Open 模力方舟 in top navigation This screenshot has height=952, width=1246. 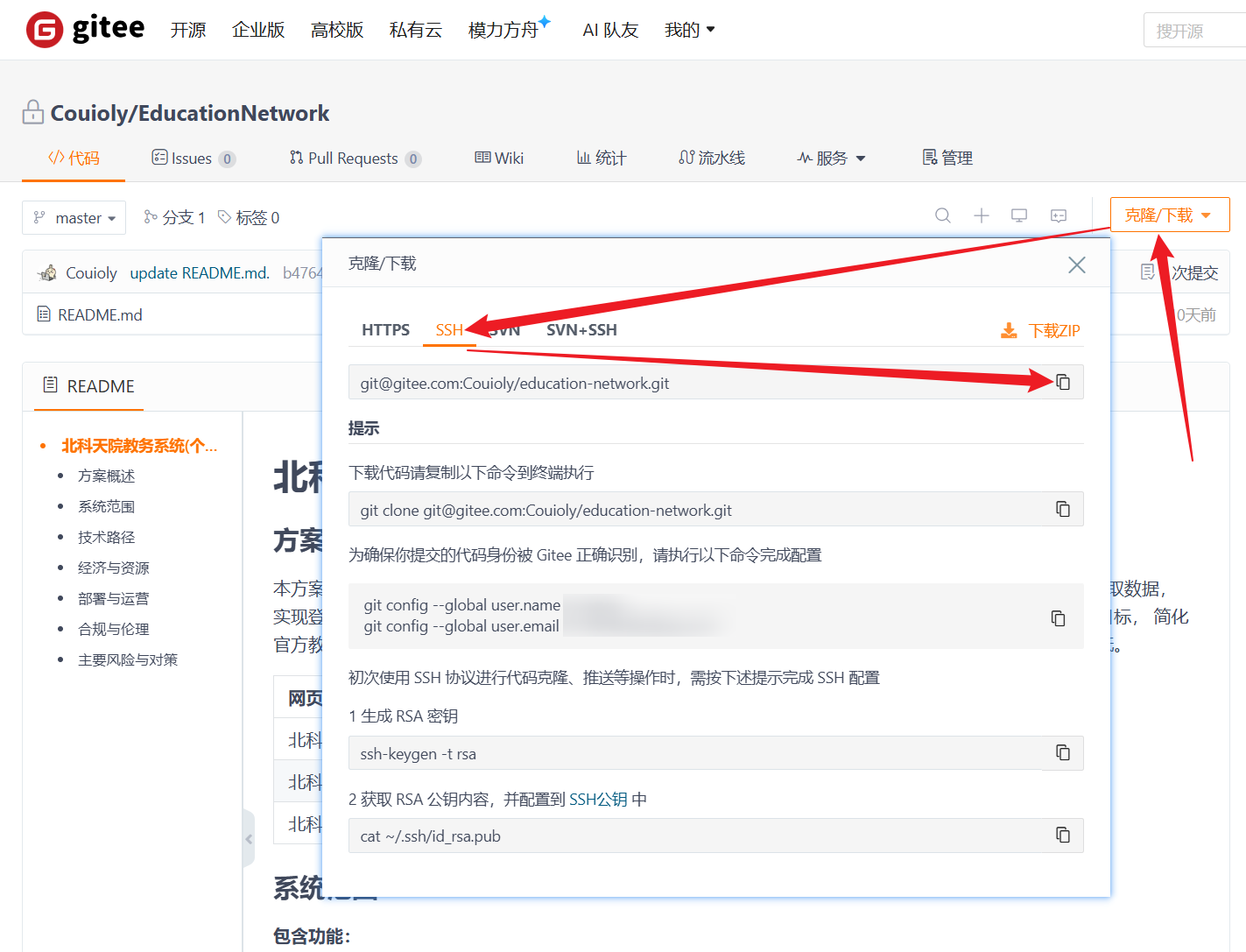510,28
